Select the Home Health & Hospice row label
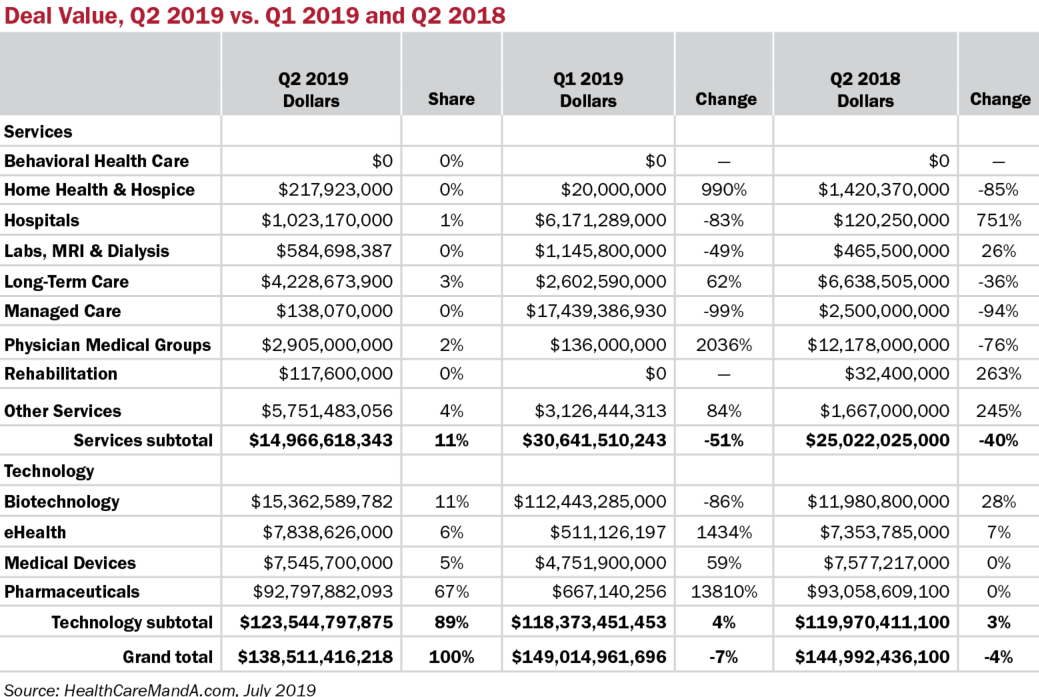Image resolution: width=1039 pixels, height=697 pixels. (x=99, y=190)
